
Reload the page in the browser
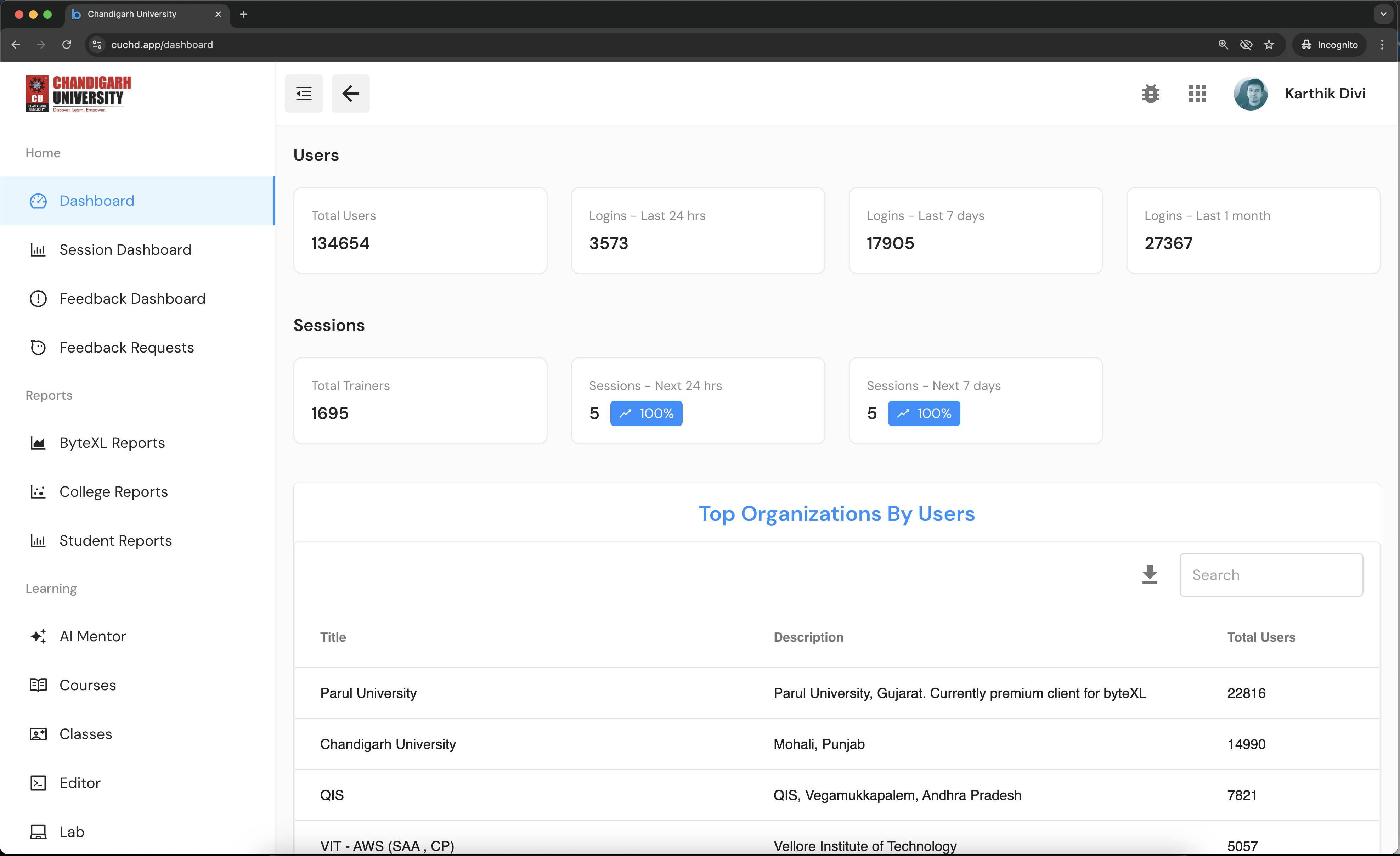click(67, 44)
